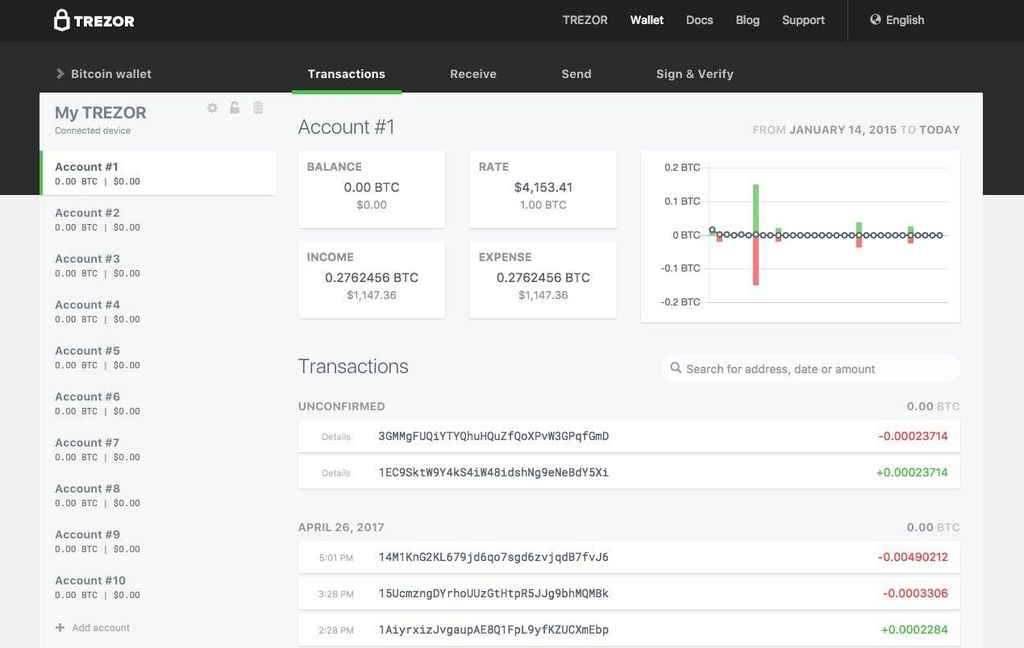Select Account #7 in sidebar
This screenshot has height=648, width=1024.
(x=158, y=449)
